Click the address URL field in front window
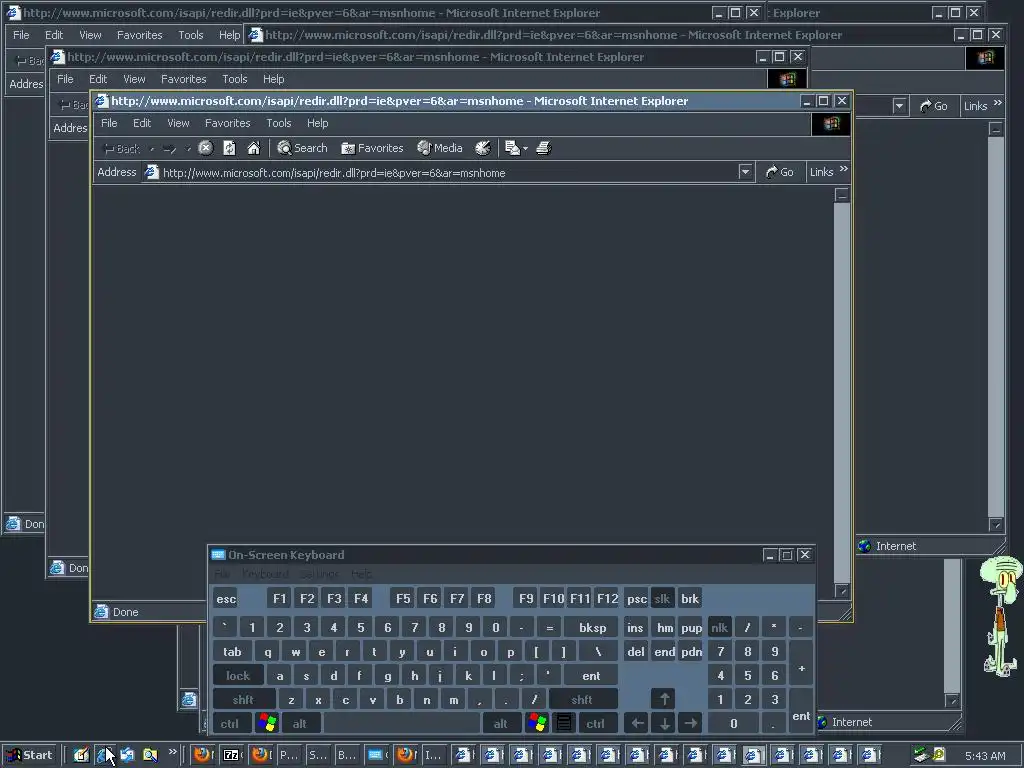This screenshot has height=768, width=1024. tap(447, 172)
